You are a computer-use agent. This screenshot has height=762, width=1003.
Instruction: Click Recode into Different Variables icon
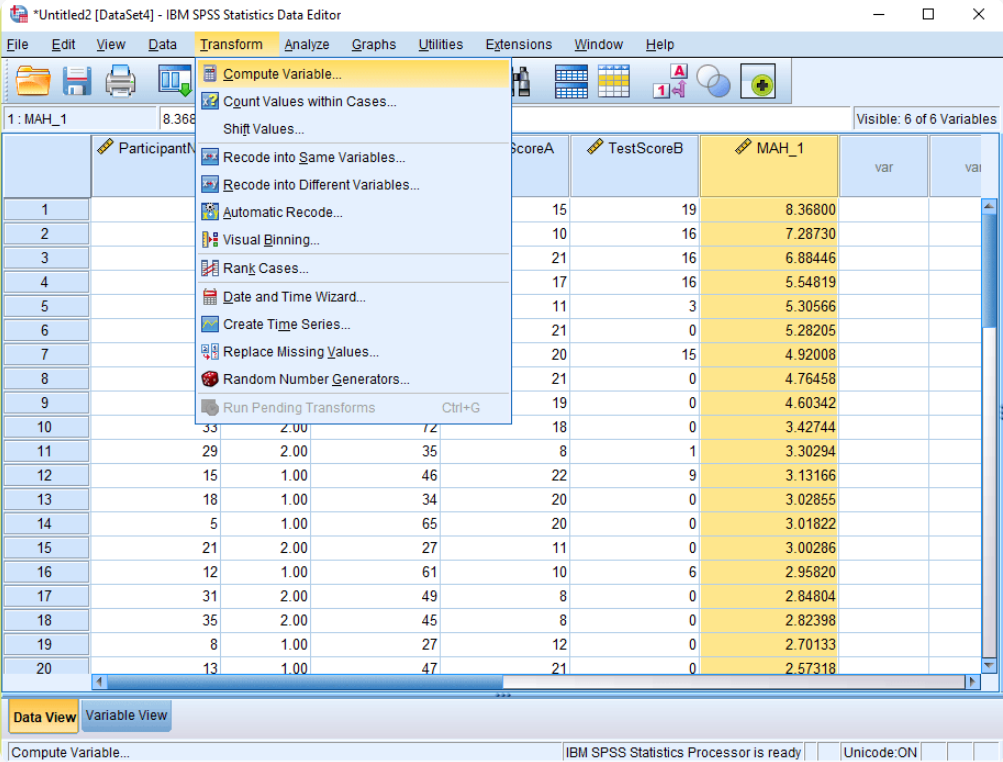tap(209, 184)
